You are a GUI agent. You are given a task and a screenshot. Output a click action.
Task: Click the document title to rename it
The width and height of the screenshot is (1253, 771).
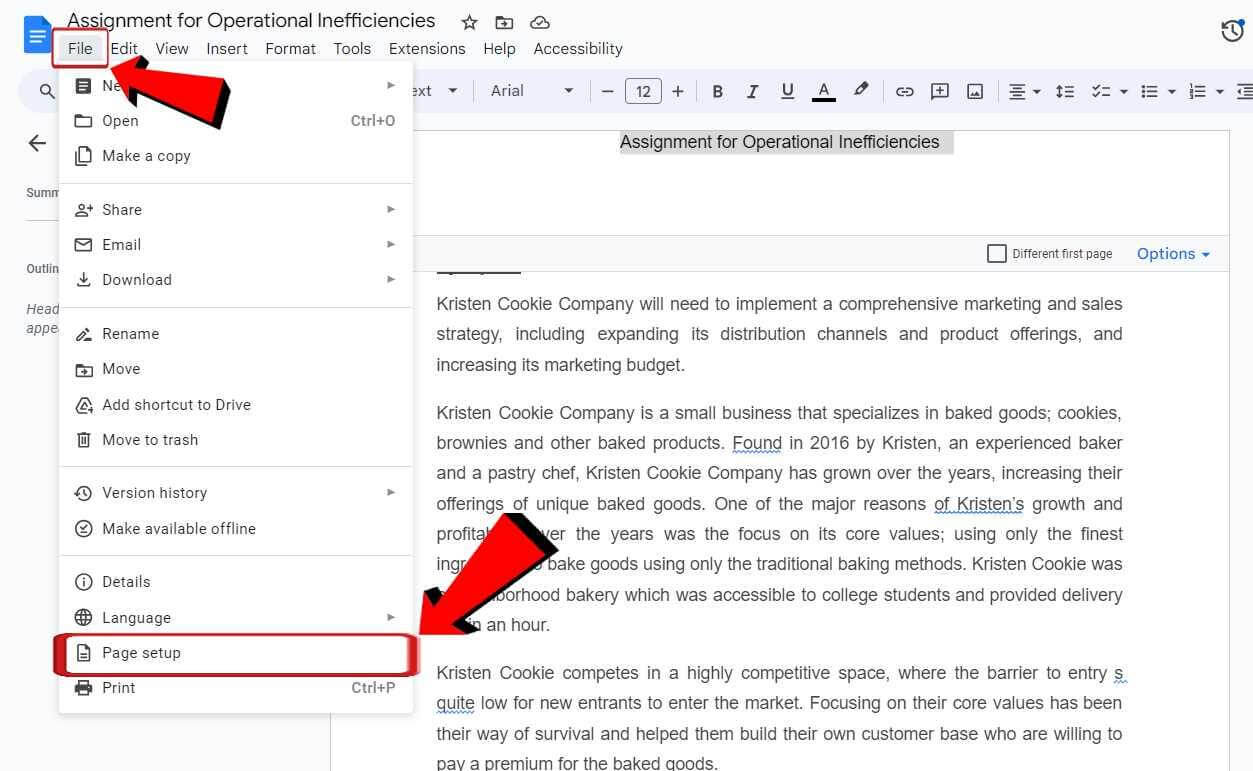tap(250, 20)
